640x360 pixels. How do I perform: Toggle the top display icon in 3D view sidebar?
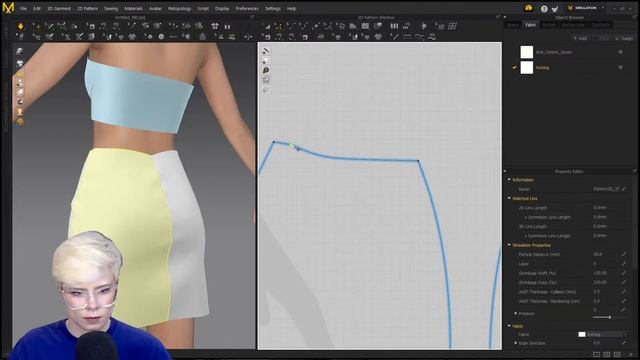point(20,51)
